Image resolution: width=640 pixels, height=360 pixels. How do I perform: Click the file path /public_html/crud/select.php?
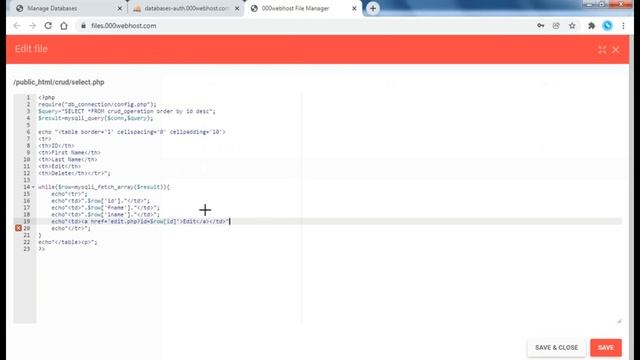click(x=59, y=82)
